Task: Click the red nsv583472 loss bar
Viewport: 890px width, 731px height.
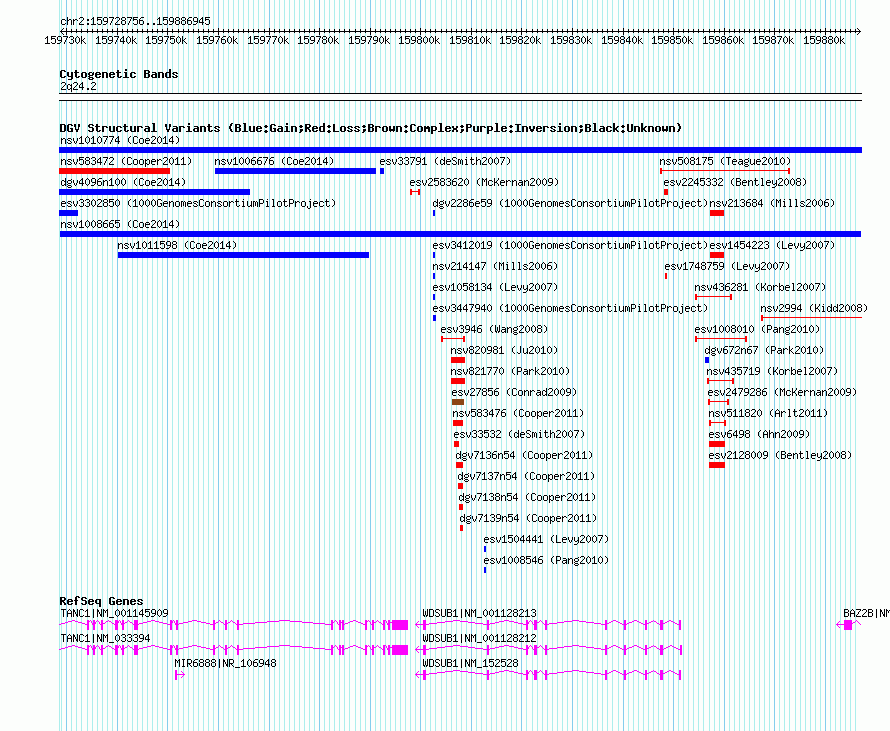Action: 115,171
